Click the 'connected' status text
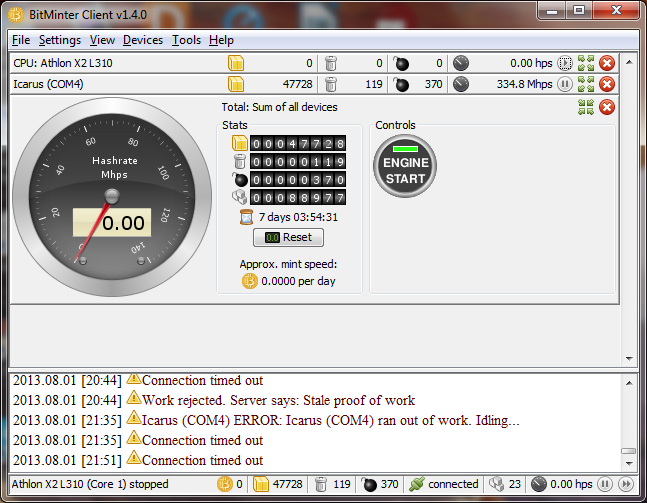The width and height of the screenshot is (647, 503). [x=453, y=484]
